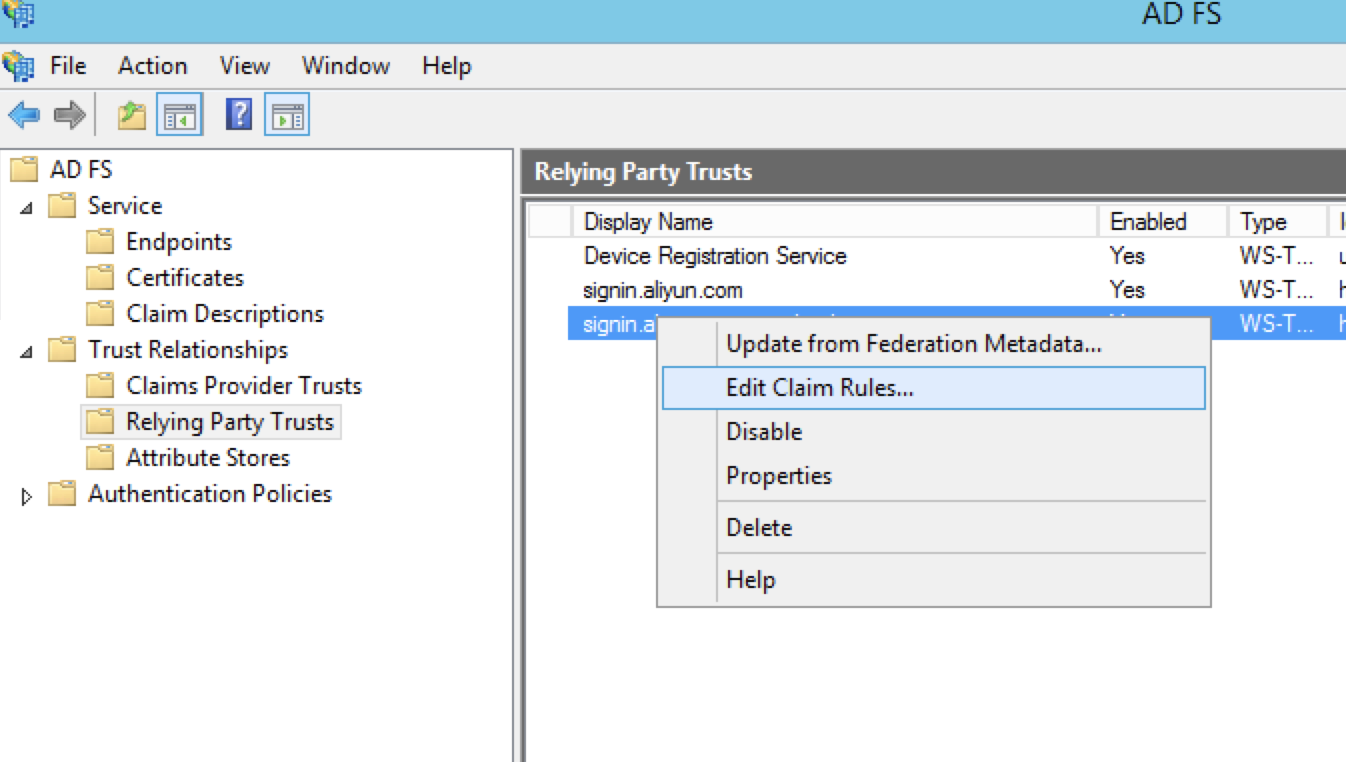Select Endpoints in the tree
The height and width of the screenshot is (762, 1346).
pyautogui.click(x=179, y=242)
